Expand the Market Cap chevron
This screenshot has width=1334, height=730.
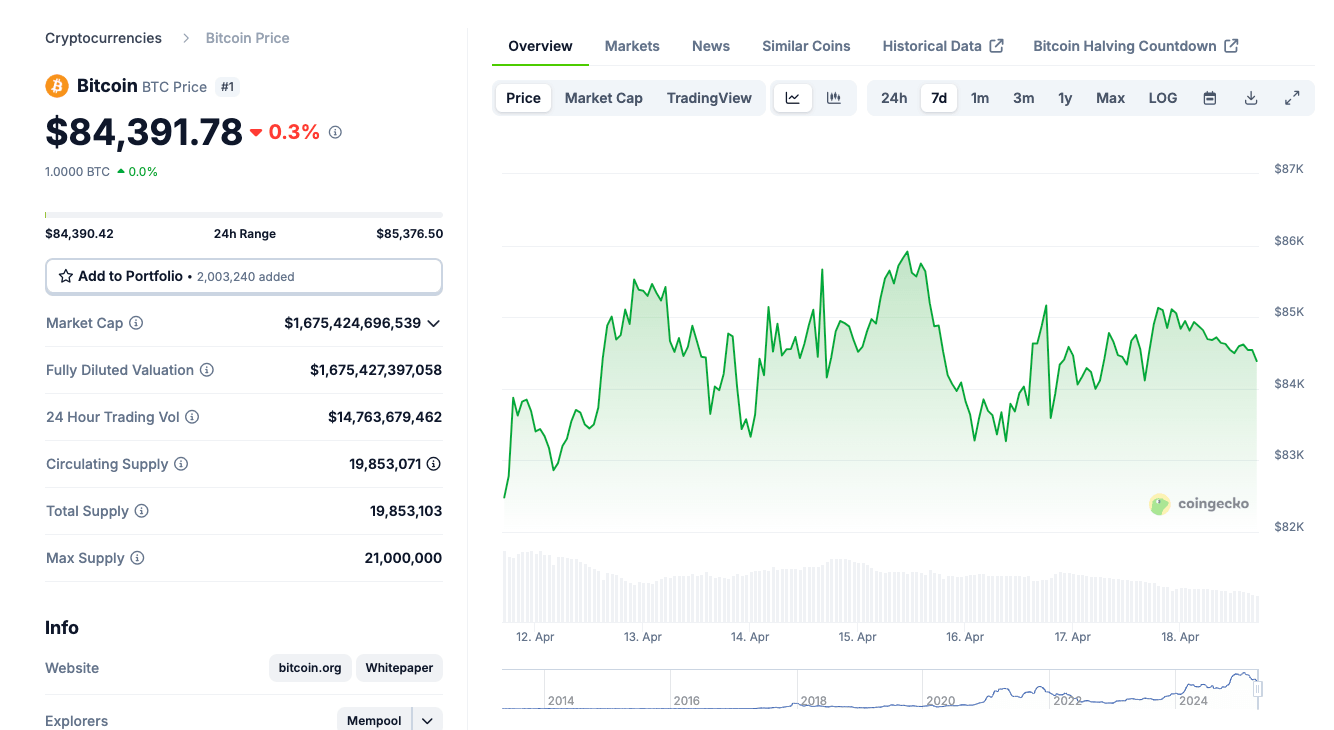(x=433, y=323)
